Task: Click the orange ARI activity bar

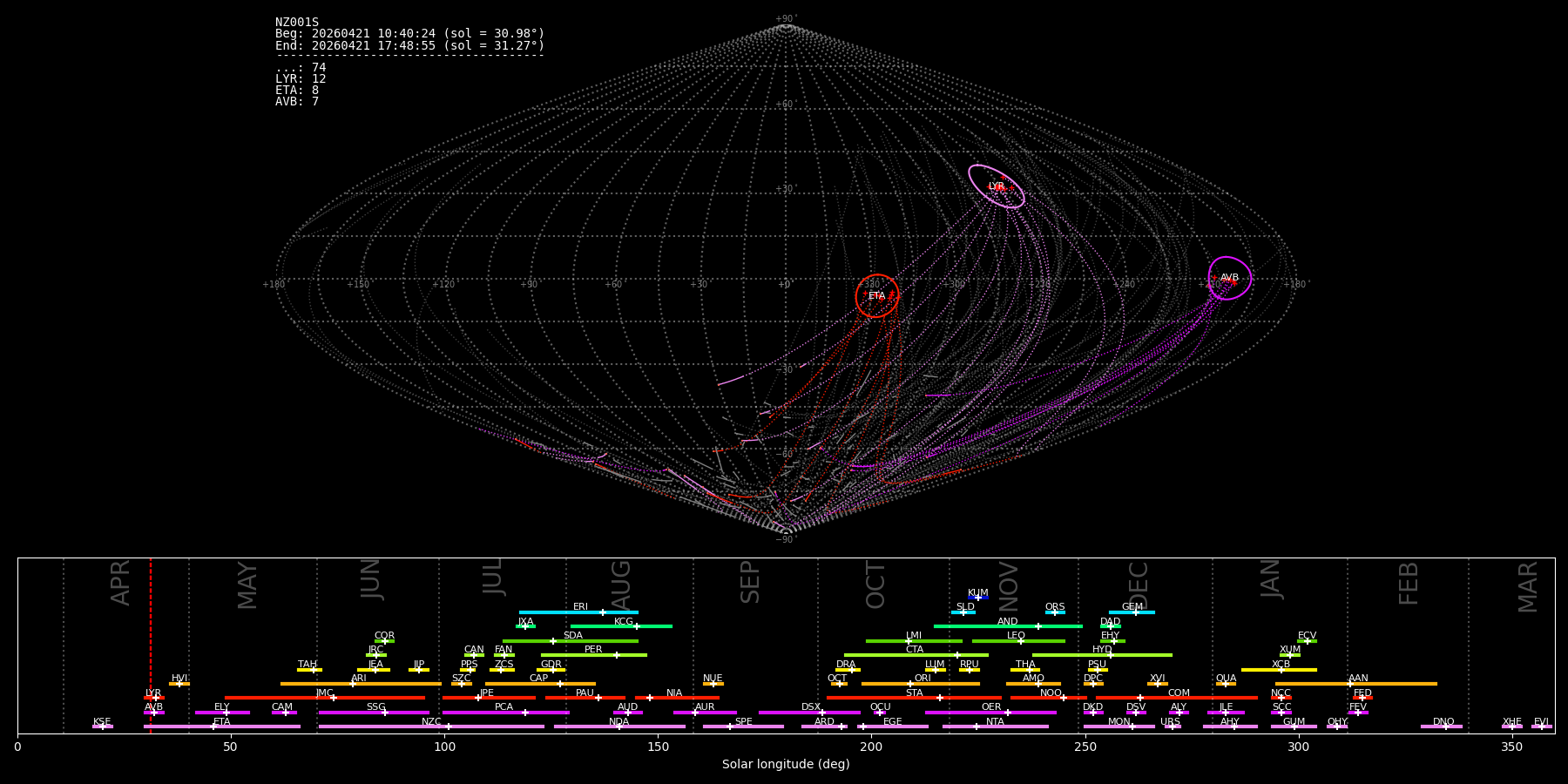Action: tap(361, 684)
